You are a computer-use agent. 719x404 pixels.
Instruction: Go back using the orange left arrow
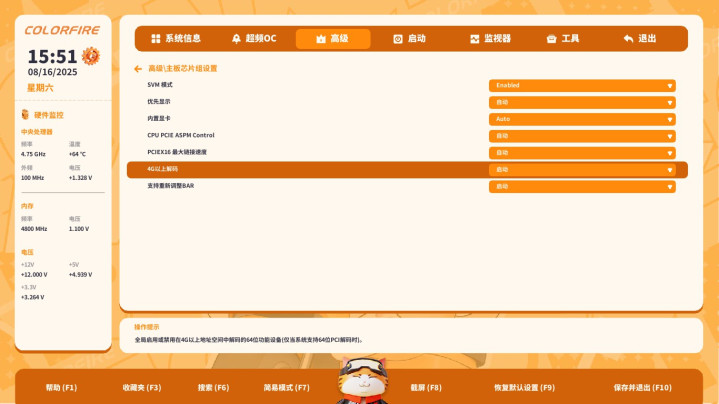(138, 69)
